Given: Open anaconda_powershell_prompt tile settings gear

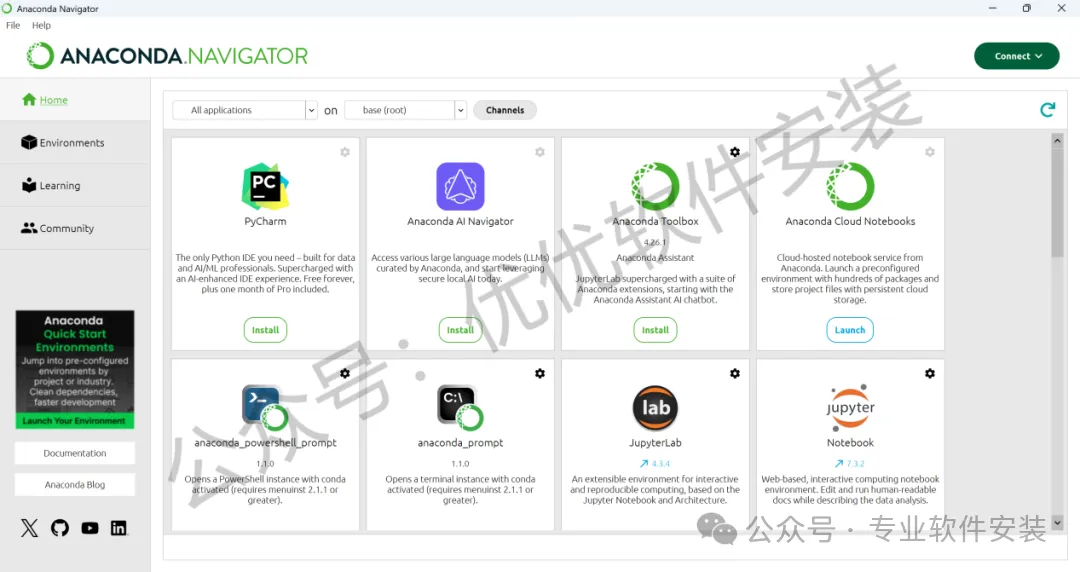Looking at the screenshot, I should tap(345, 374).
